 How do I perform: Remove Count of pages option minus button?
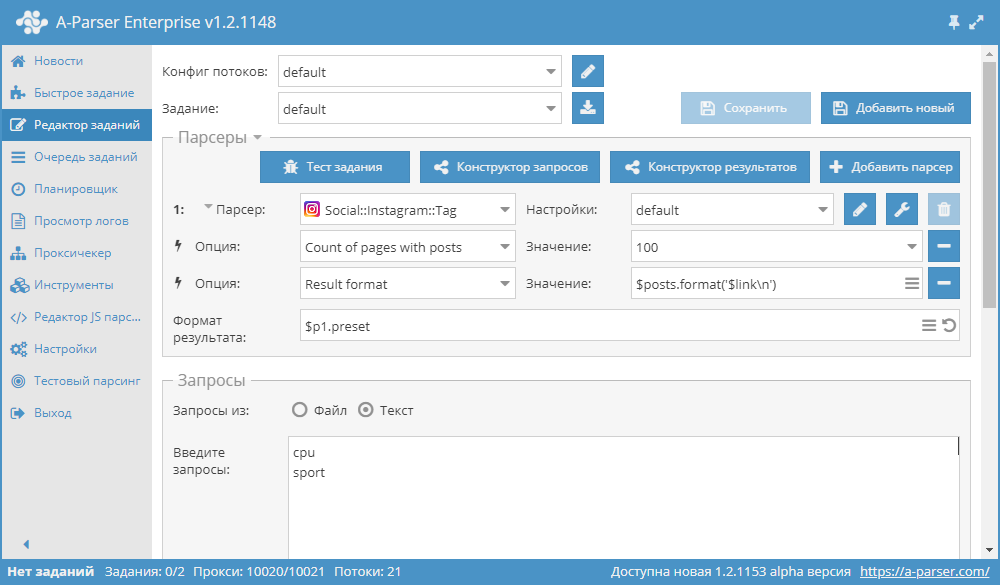[944, 246]
